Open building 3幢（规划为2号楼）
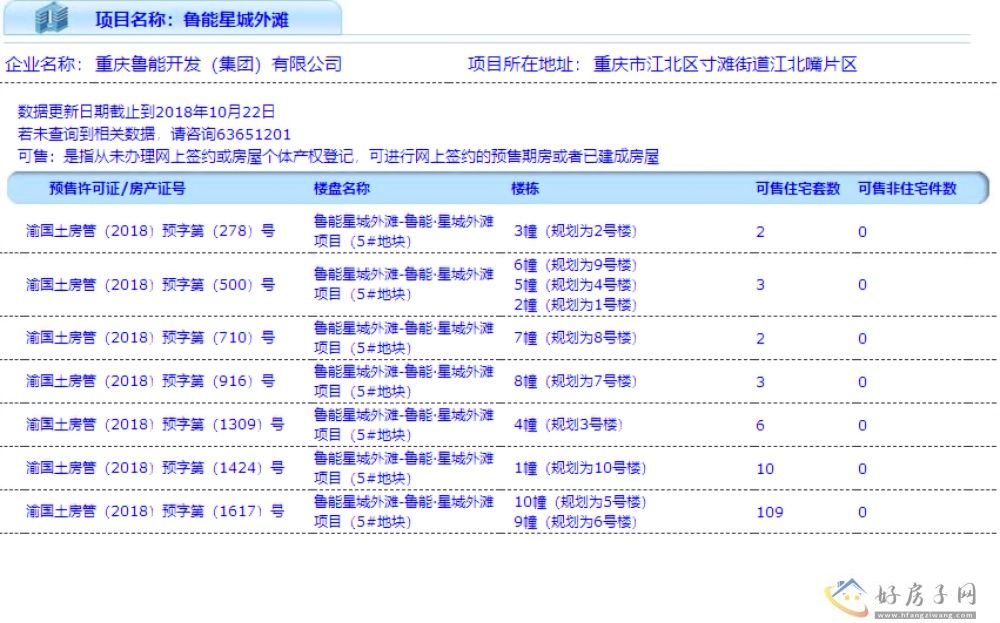This screenshot has height=623, width=1000. pos(575,231)
